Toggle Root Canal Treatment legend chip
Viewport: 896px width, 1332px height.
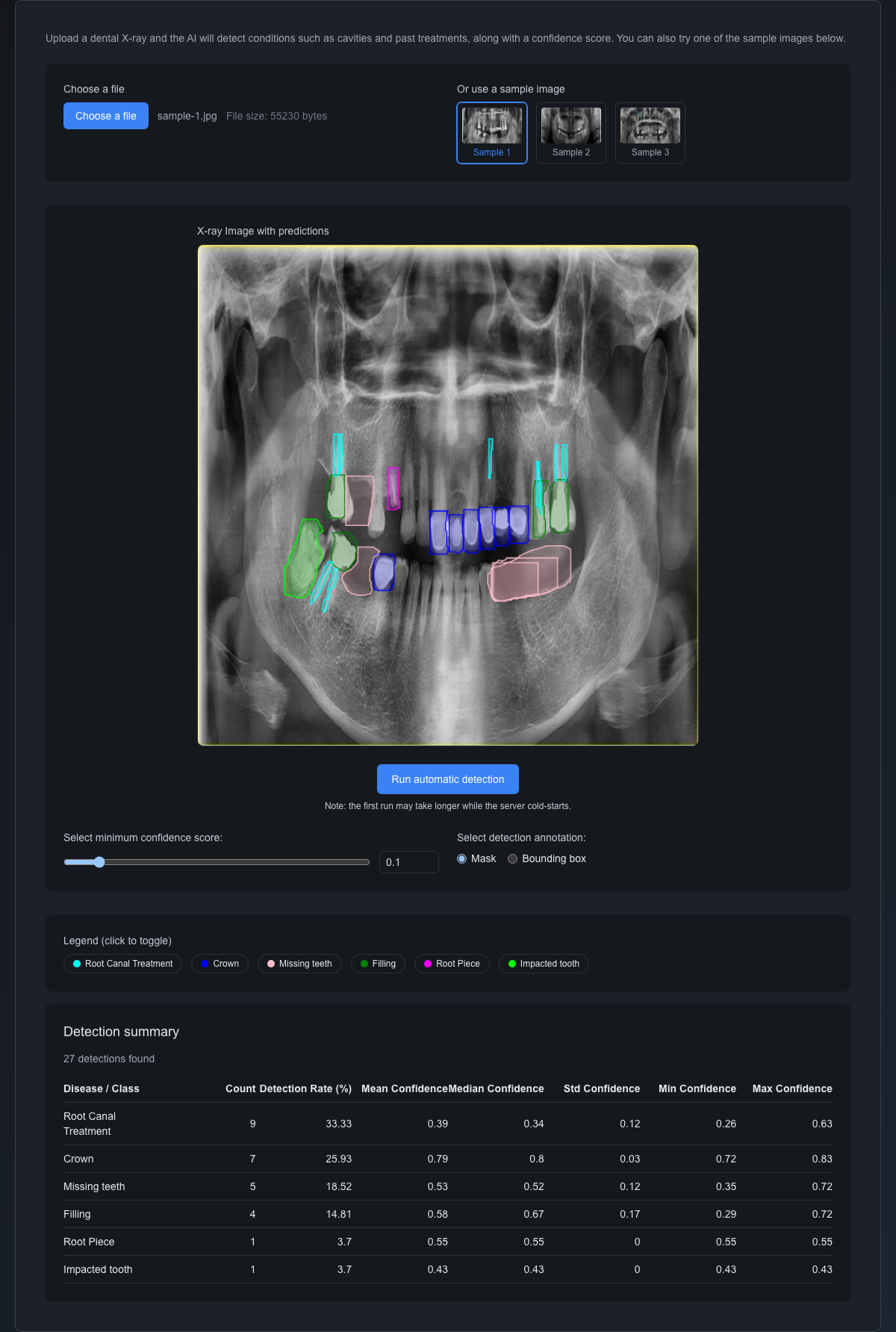point(122,964)
